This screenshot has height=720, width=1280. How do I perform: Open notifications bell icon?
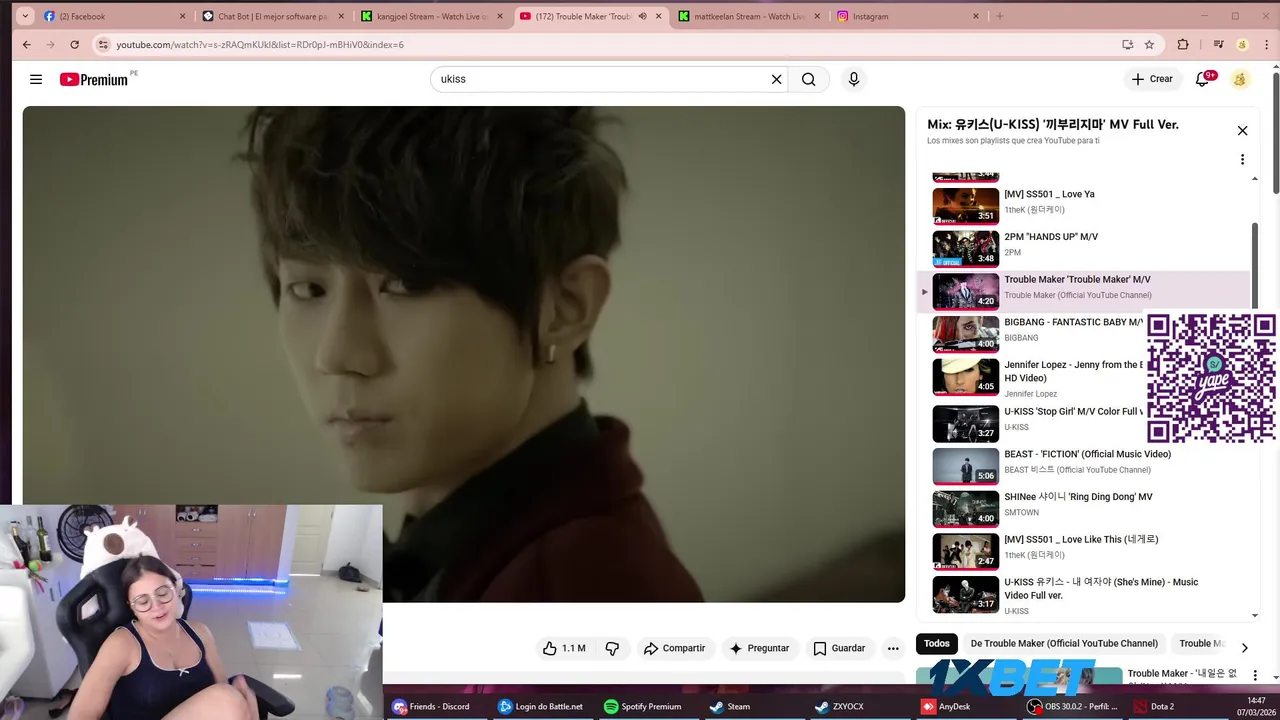pyautogui.click(x=1203, y=79)
